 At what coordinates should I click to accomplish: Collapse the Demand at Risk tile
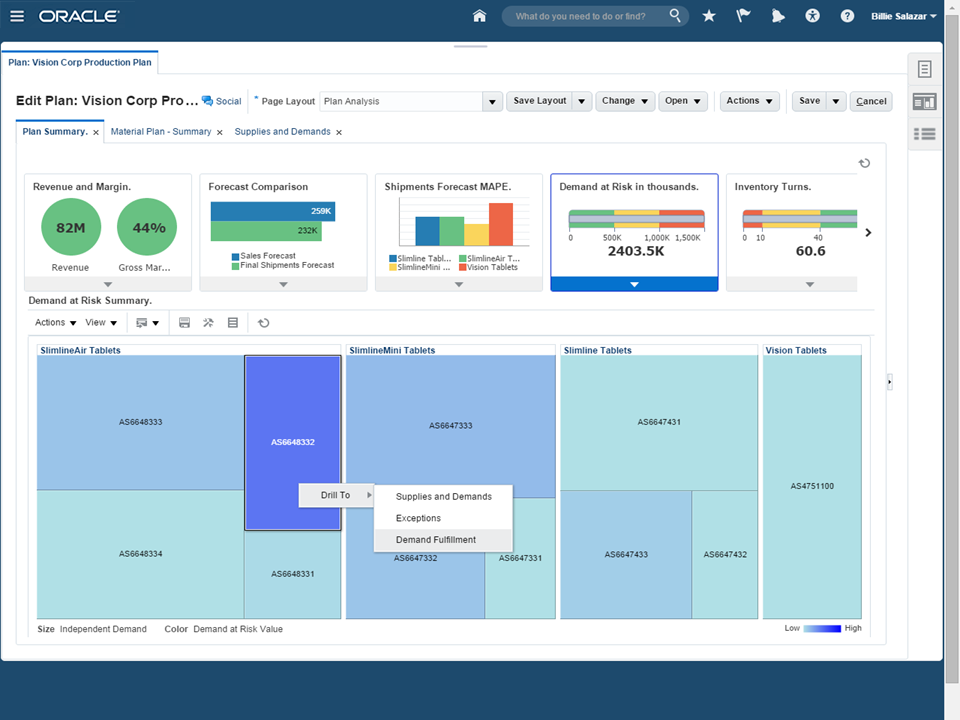click(634, 284)
